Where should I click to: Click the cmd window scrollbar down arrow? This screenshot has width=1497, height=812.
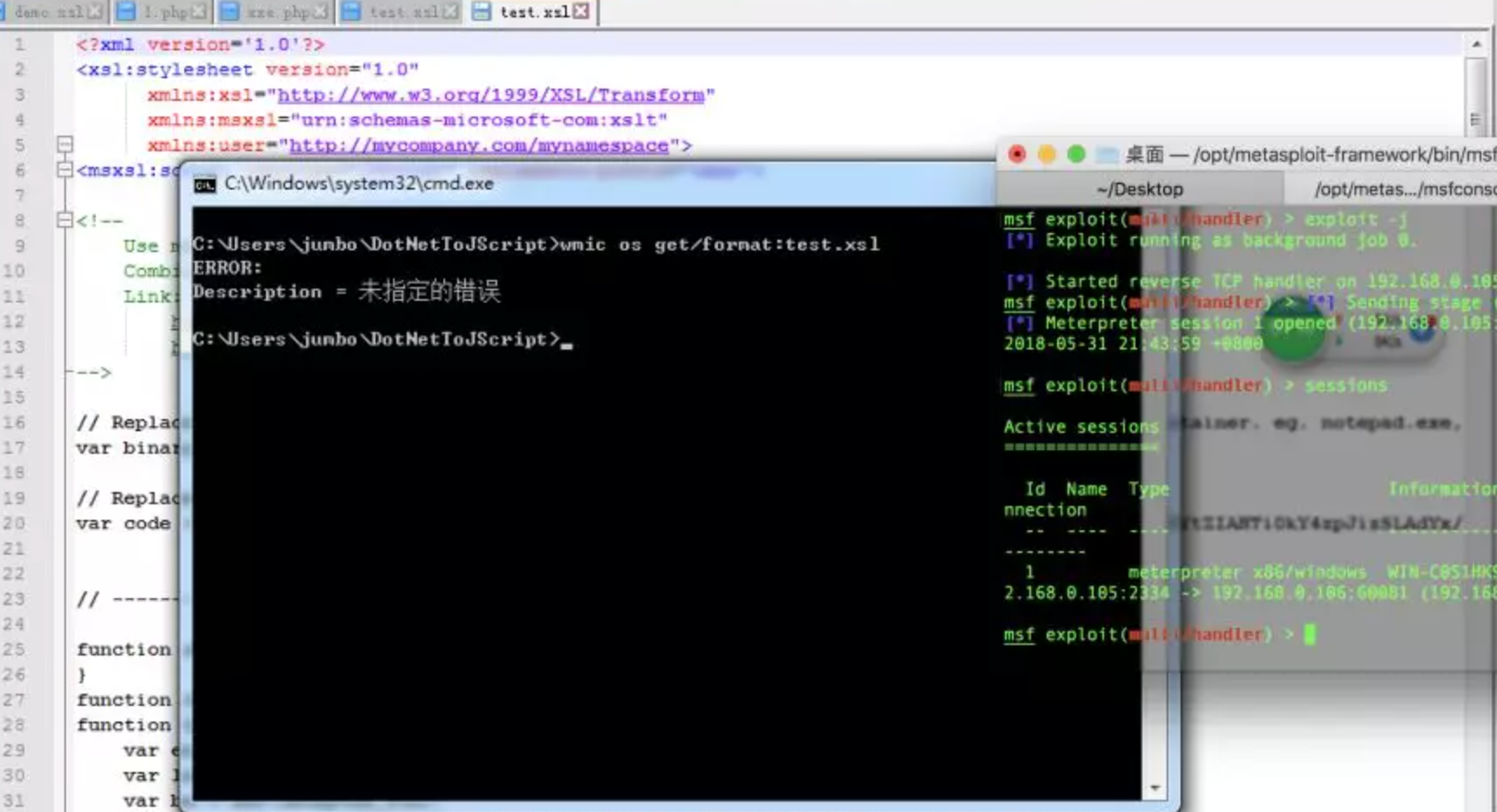1154,788
